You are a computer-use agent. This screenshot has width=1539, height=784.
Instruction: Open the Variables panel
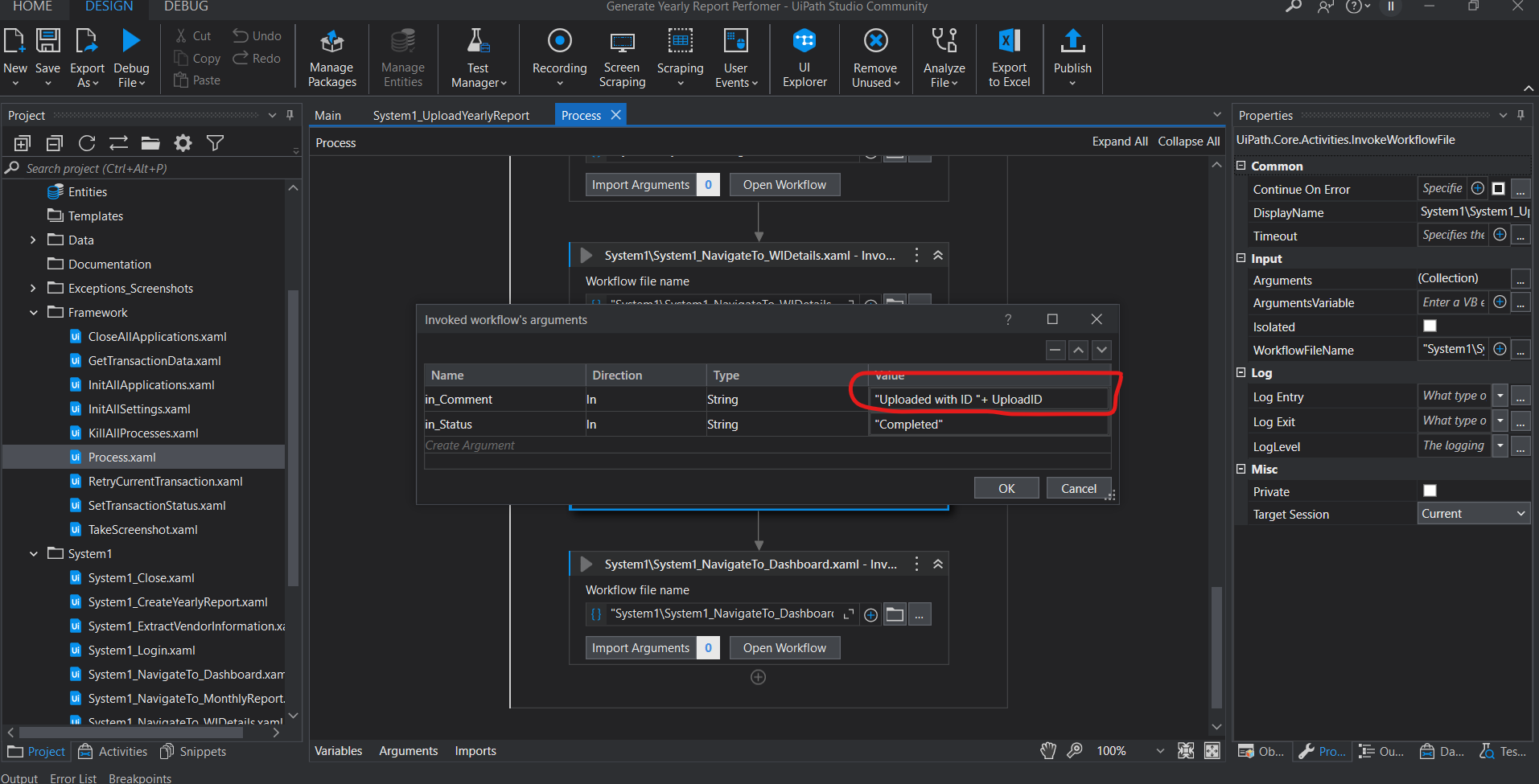click(339, 751)
